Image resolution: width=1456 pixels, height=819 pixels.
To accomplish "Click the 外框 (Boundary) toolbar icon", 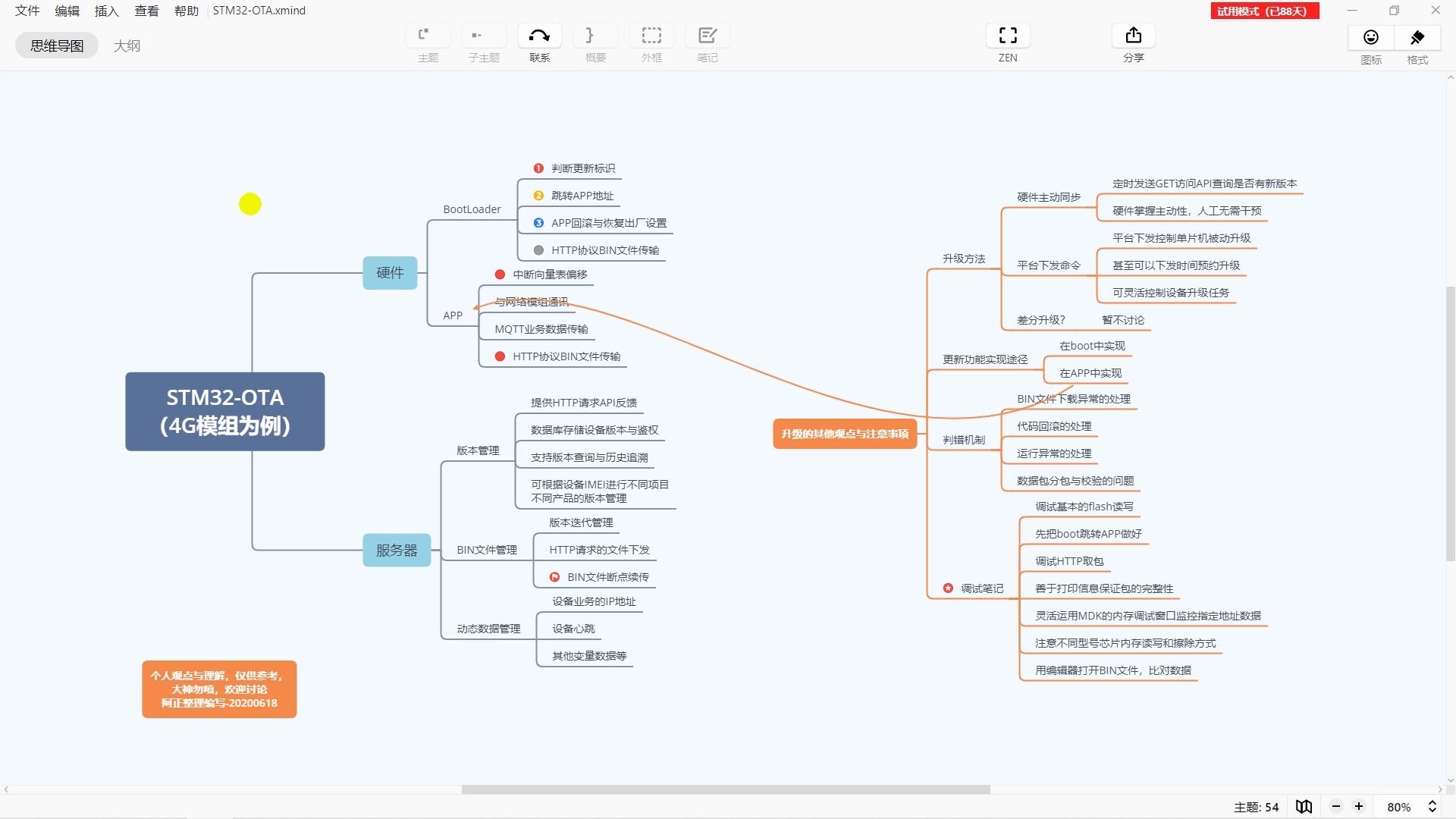I will pos(651,36).
